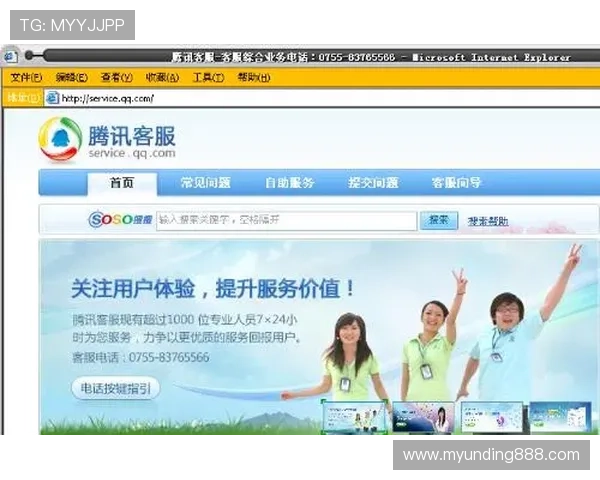Click the 搜索 button

[439, 220]
